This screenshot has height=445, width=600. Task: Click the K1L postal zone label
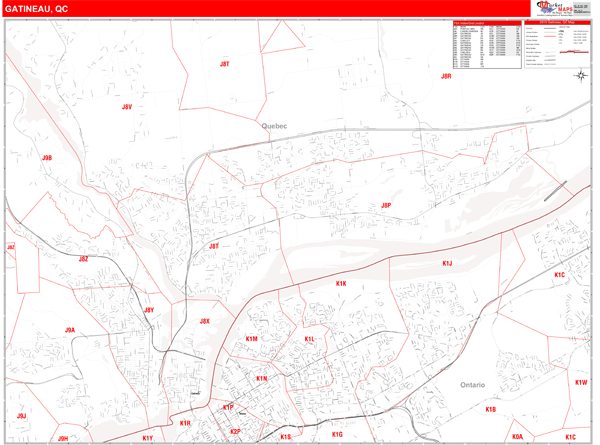click(309, 339)
